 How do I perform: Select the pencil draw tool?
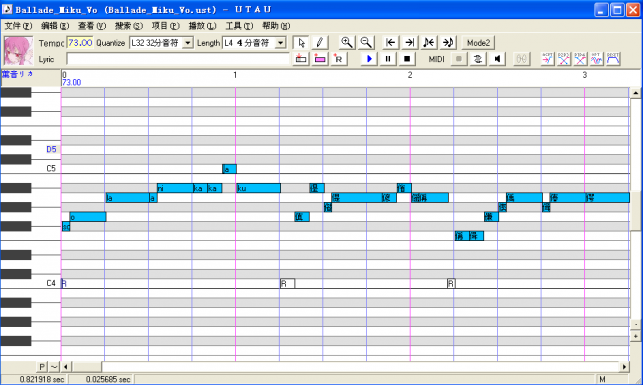[319, 43]
